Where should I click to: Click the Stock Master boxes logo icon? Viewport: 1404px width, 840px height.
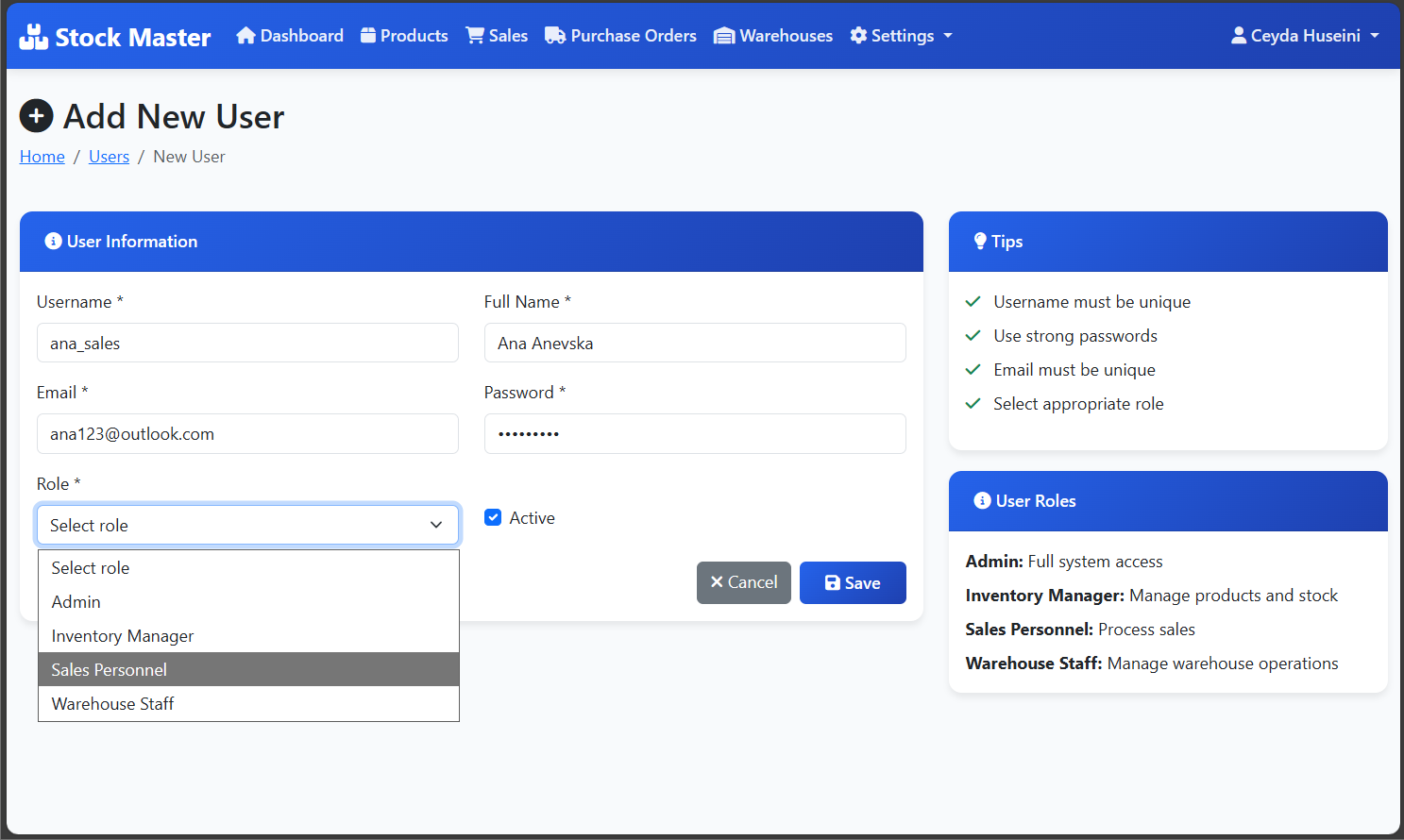tap(34, 37)
